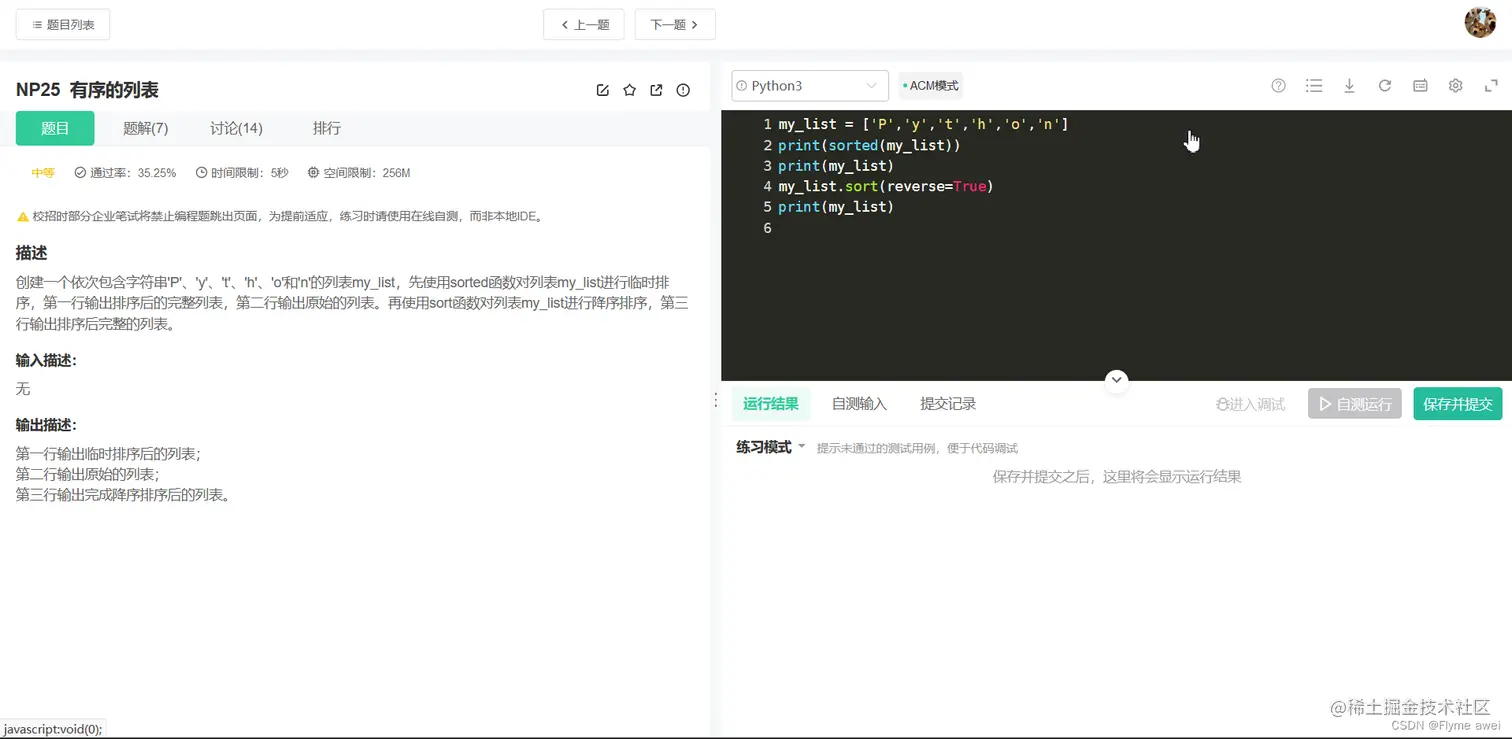1512x739 pixels.
Task: Star the NP25 problem as favorite
Action: (x=629, y=89)
